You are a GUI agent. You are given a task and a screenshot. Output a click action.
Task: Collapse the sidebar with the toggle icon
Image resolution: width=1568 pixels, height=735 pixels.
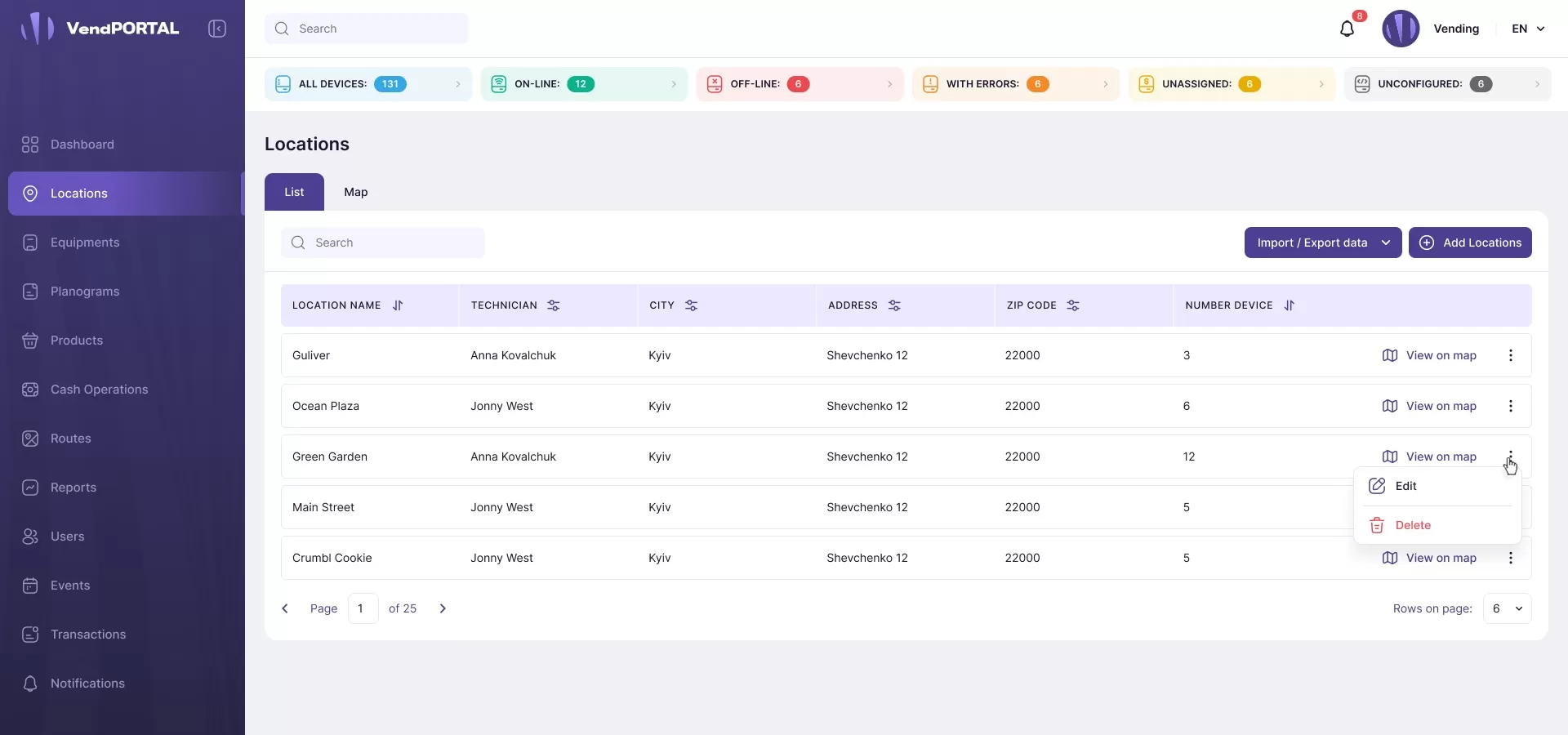[x=217, y=29]
